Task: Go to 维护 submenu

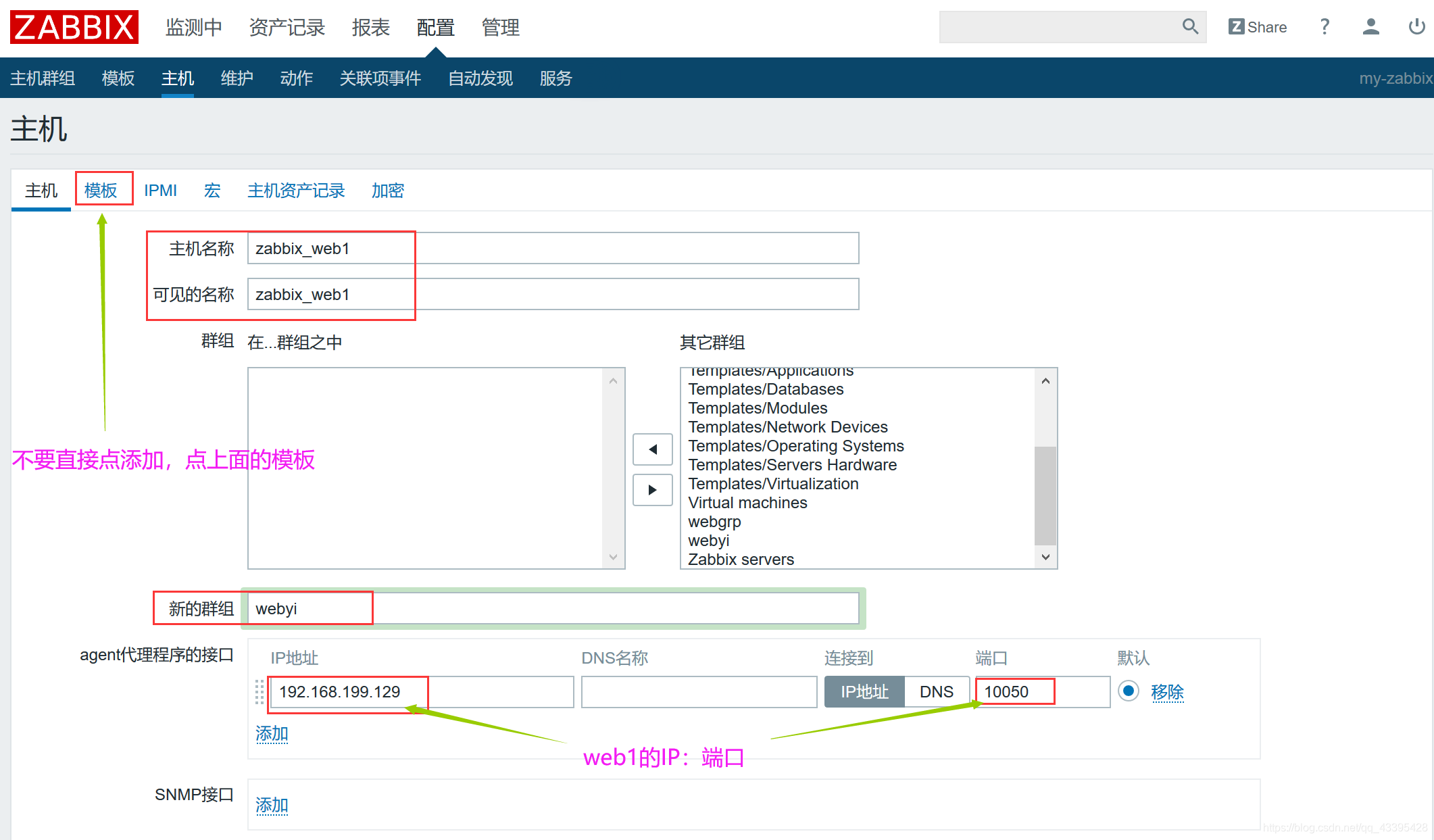Action: [237, 78]
